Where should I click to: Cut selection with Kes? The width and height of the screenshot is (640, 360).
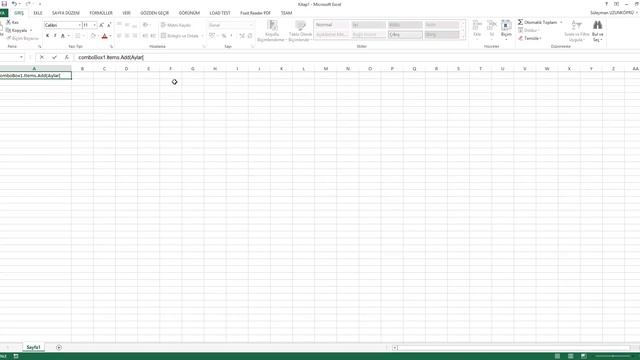(x=12, y=22)
